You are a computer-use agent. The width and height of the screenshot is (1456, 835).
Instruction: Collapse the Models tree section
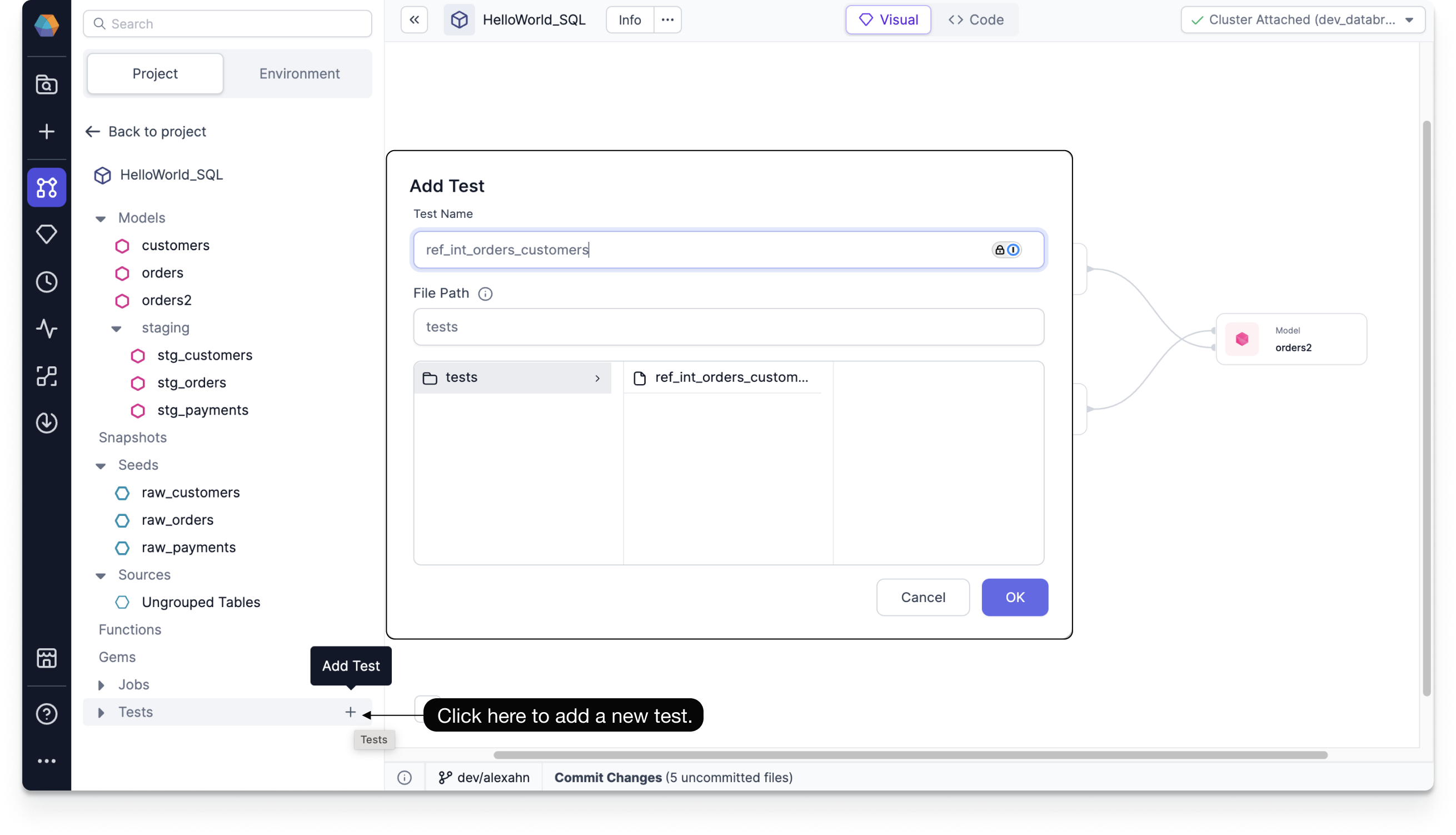[101, 218]
